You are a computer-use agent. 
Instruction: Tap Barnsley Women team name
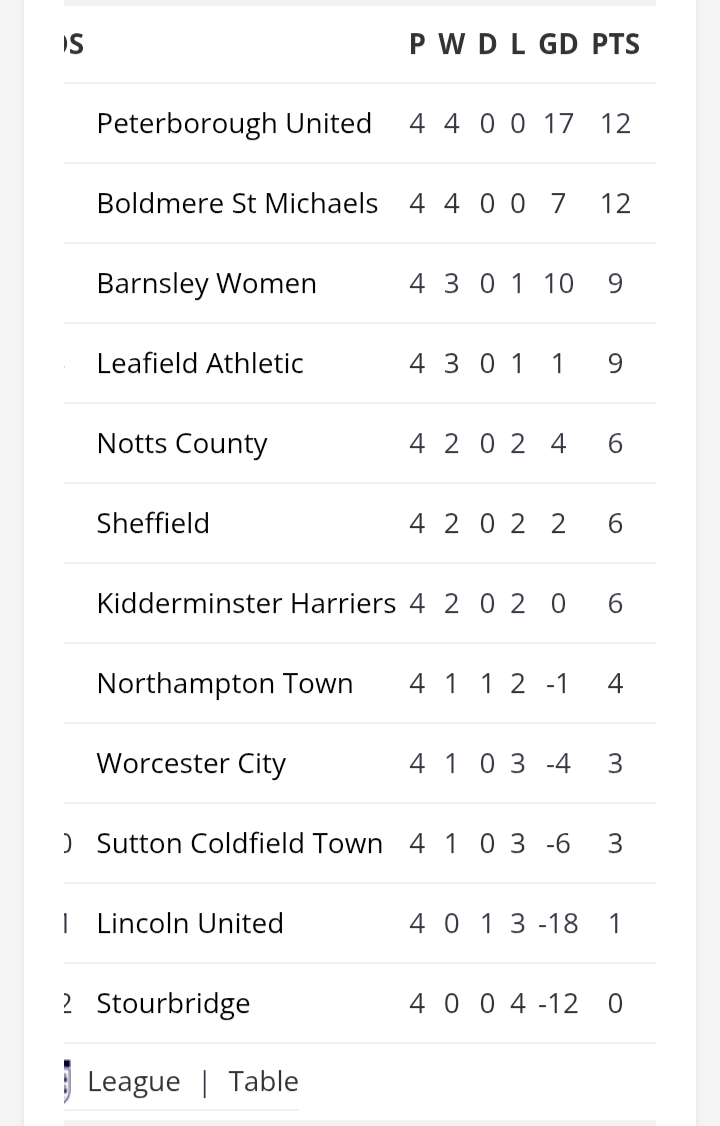pyautogui.click(x=206, y=283)
